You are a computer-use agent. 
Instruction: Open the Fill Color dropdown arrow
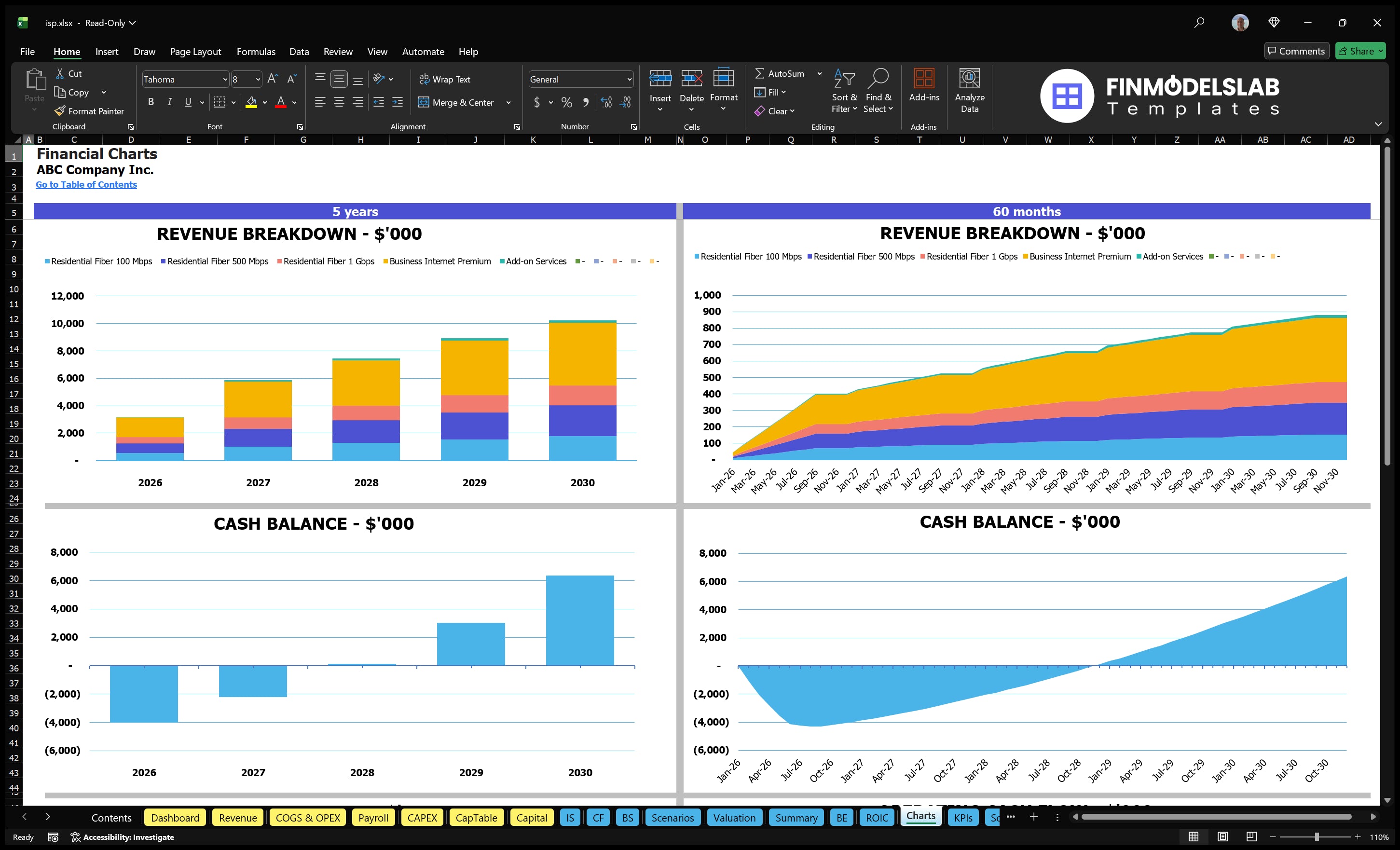point(264,103)
